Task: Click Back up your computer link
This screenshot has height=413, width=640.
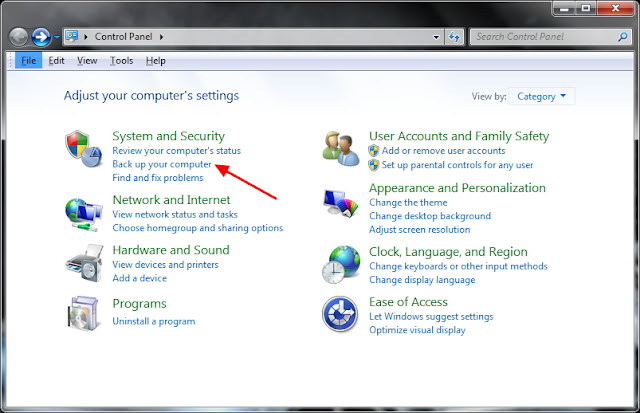Action: pyautogui.click(x=162, y=164)
